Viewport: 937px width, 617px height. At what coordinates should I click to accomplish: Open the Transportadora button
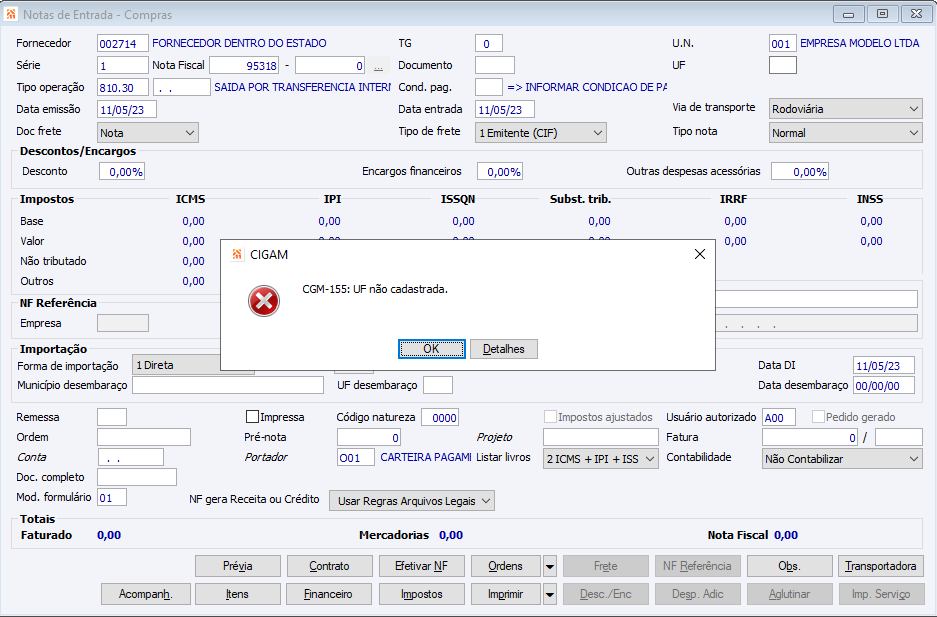[x=881, y=566]
